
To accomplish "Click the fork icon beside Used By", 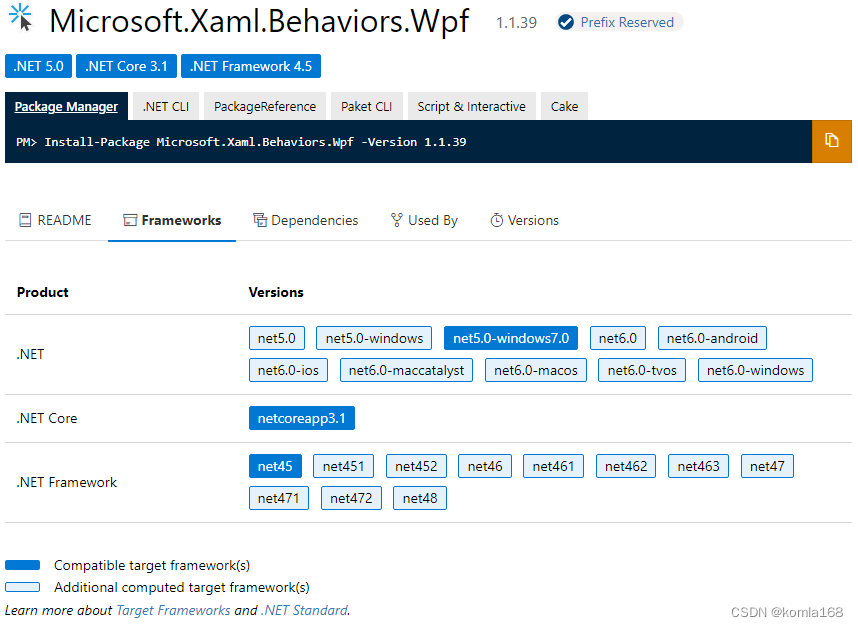I will (395, 220).
